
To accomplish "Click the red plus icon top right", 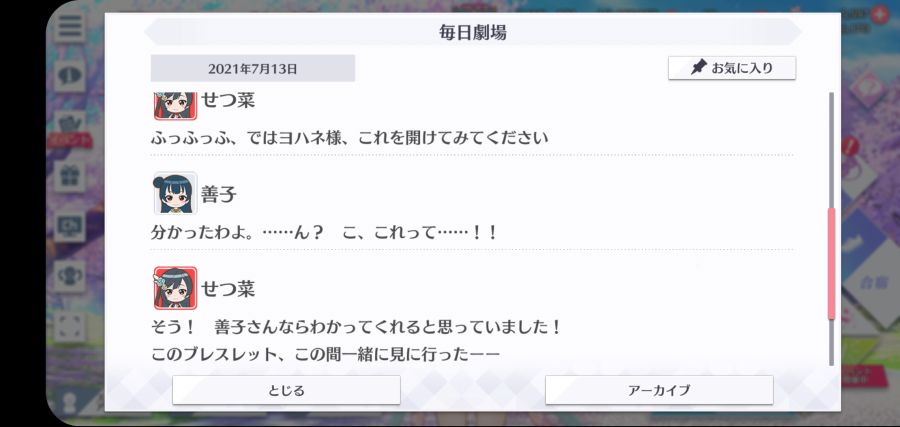I will 879,15.
